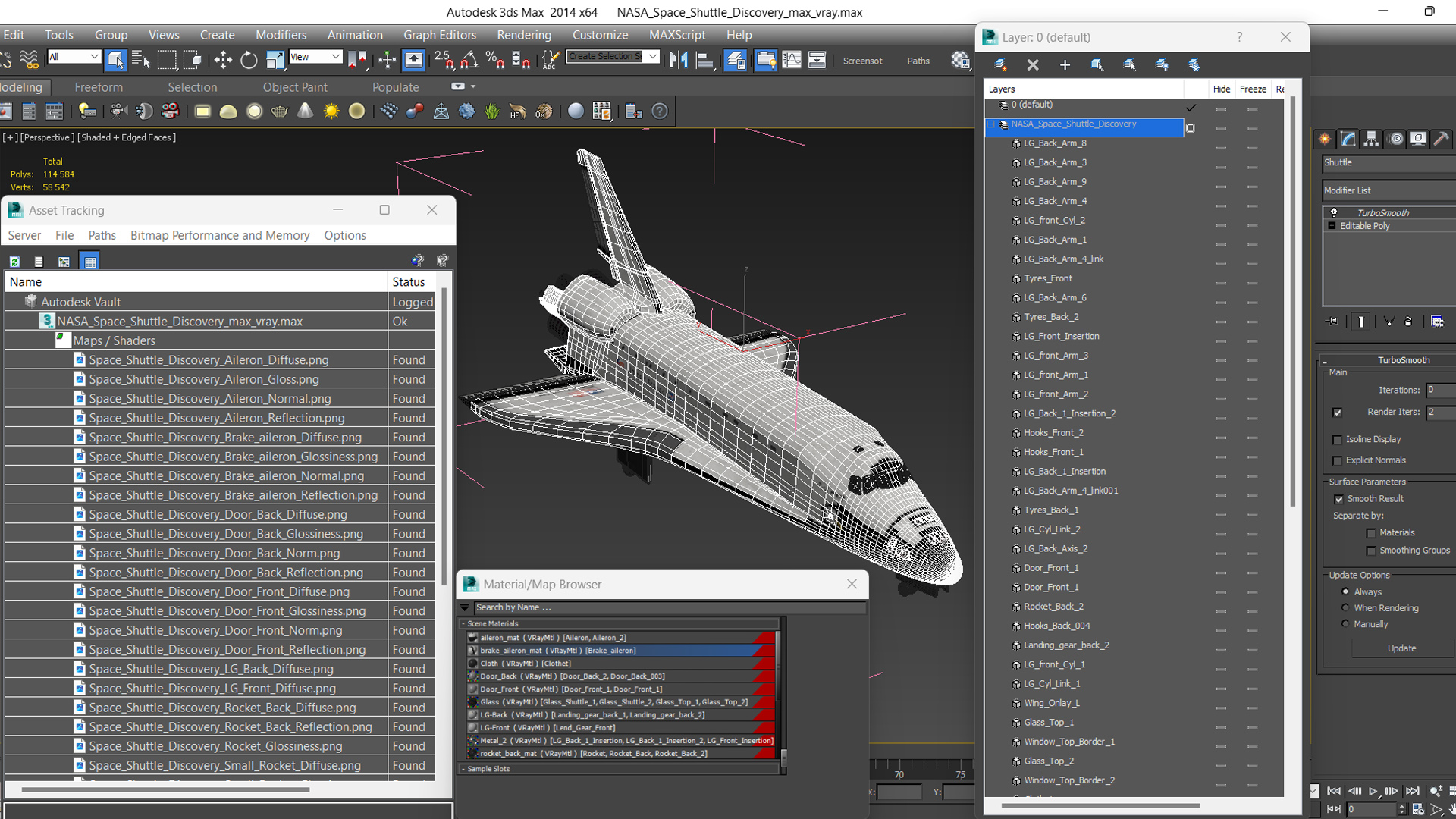Screen dimensions: 1456x819
Task: Click red swatch of rocket_back_mat material
Action: point(764,754)
